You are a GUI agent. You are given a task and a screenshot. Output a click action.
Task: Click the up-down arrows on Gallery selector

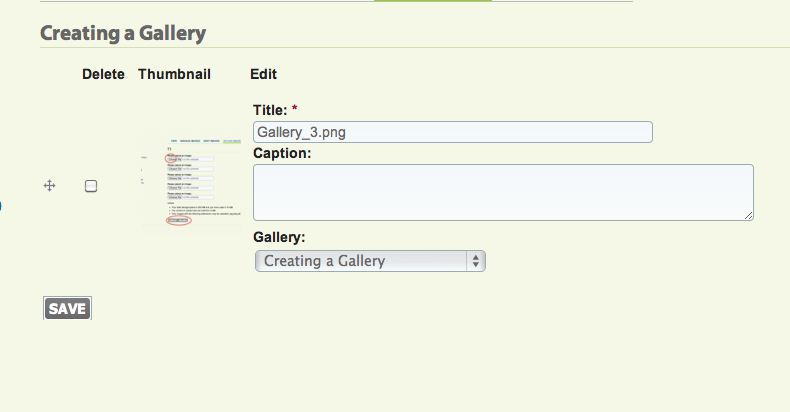[476, 261]
